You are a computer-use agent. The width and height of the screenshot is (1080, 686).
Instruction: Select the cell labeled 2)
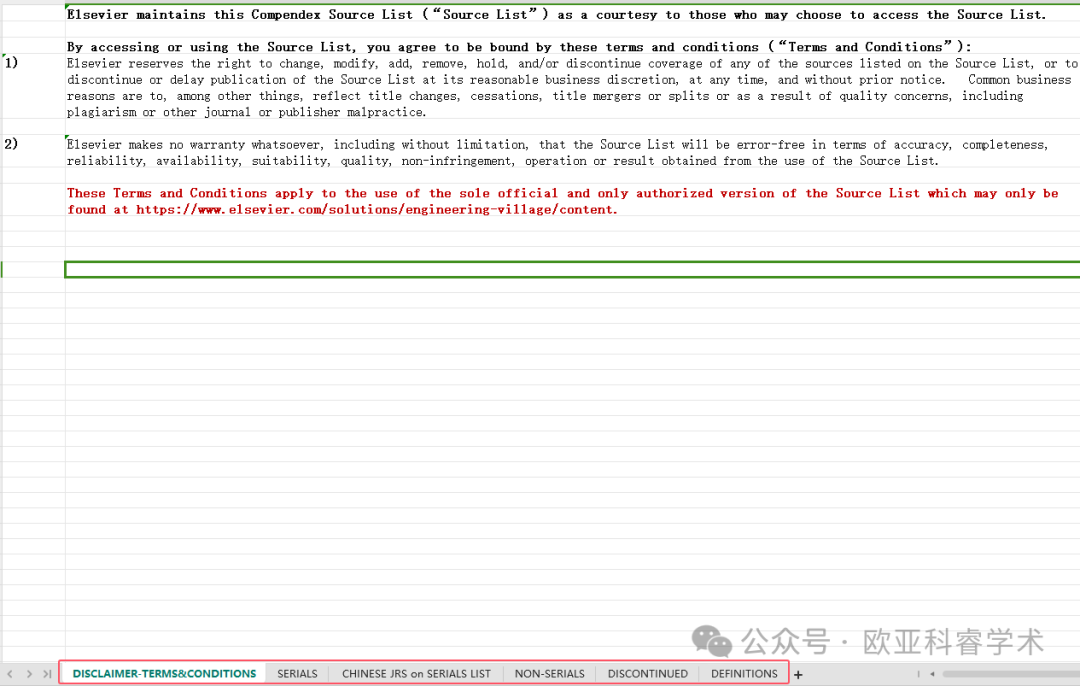[33, 152]
